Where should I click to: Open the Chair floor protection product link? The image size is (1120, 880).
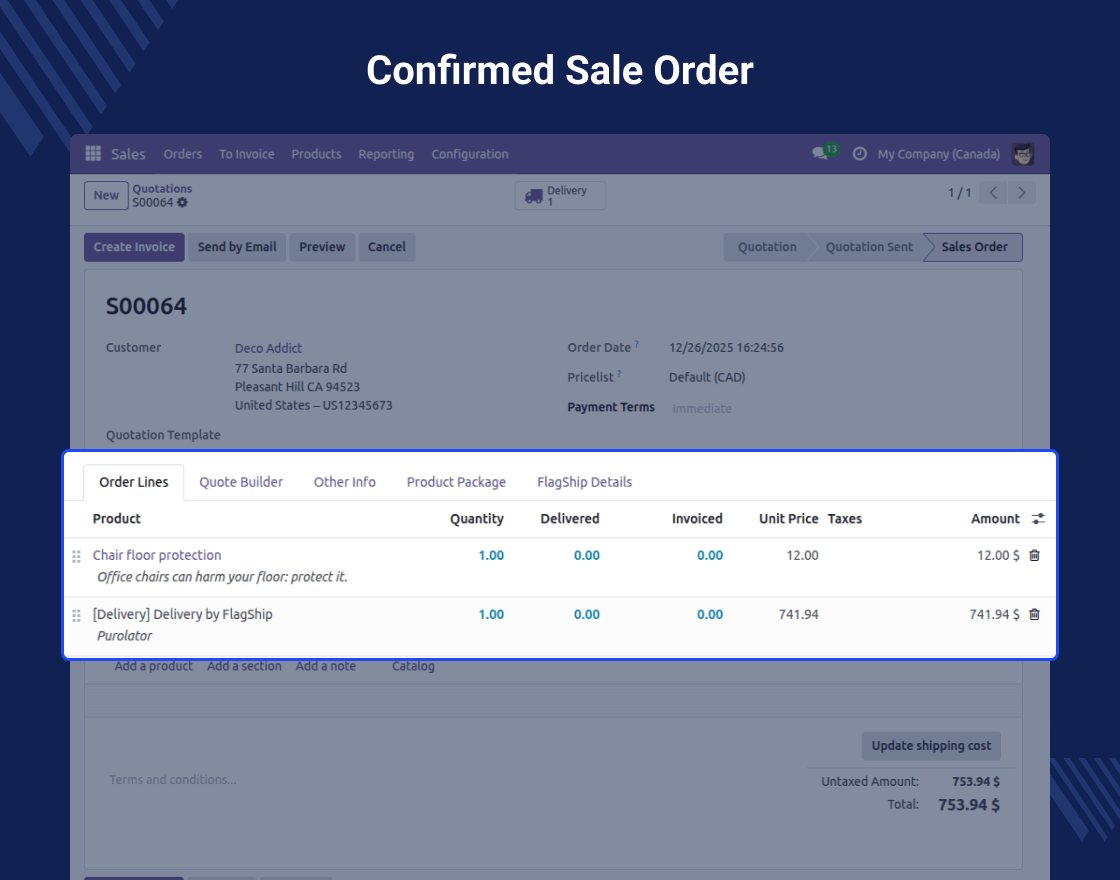point(157,555)
